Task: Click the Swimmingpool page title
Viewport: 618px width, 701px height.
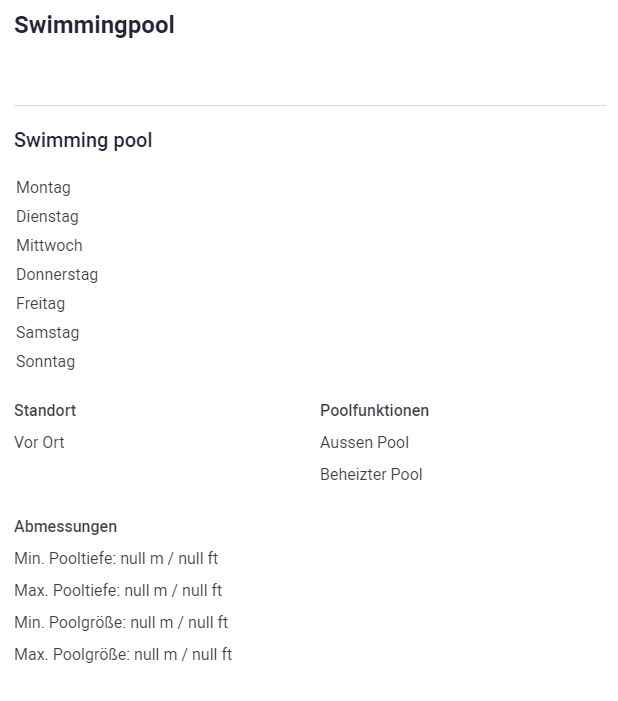Action: tap(94, 26)
